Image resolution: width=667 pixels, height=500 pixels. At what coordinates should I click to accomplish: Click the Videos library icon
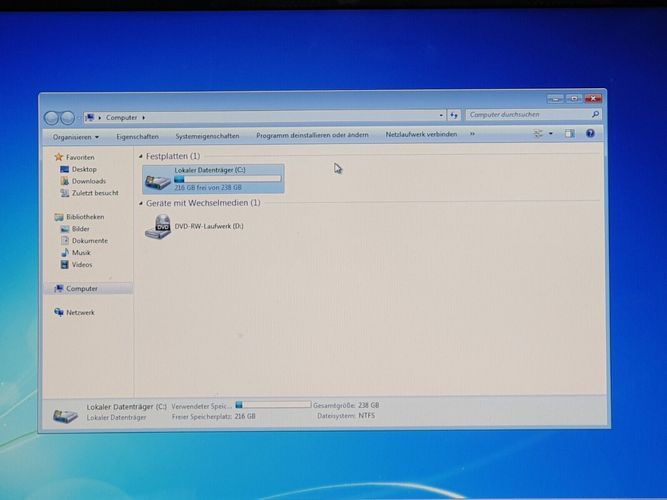65,265
